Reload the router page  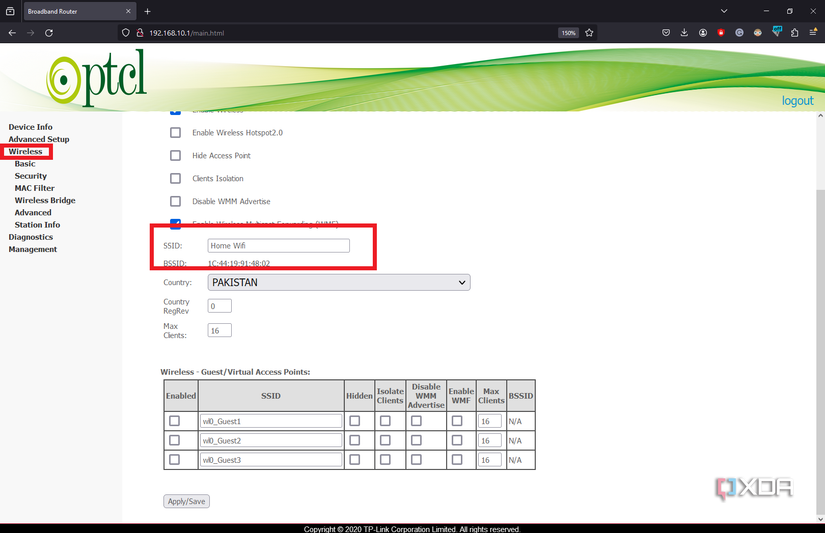click(49, 33)
